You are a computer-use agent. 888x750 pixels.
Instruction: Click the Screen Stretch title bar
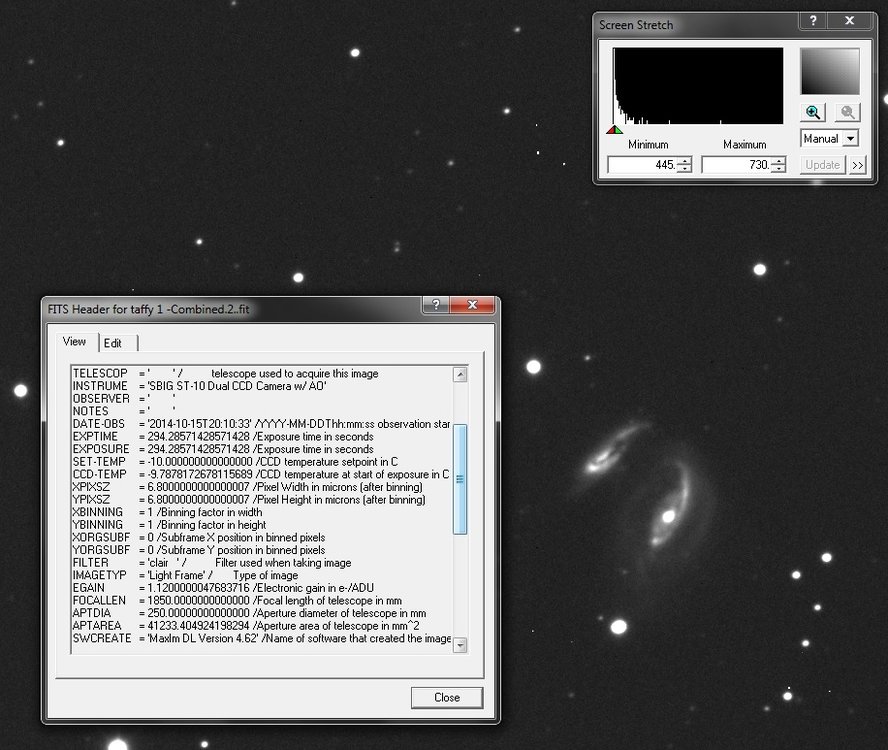click(697, 25)
